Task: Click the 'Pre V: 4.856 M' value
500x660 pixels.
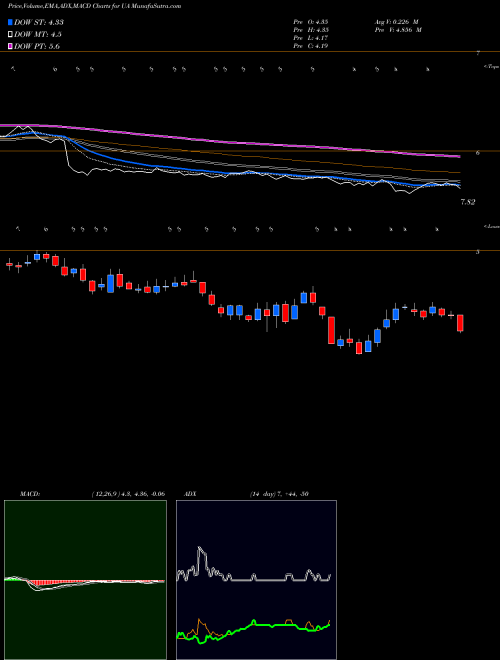Action: [398, 30]
